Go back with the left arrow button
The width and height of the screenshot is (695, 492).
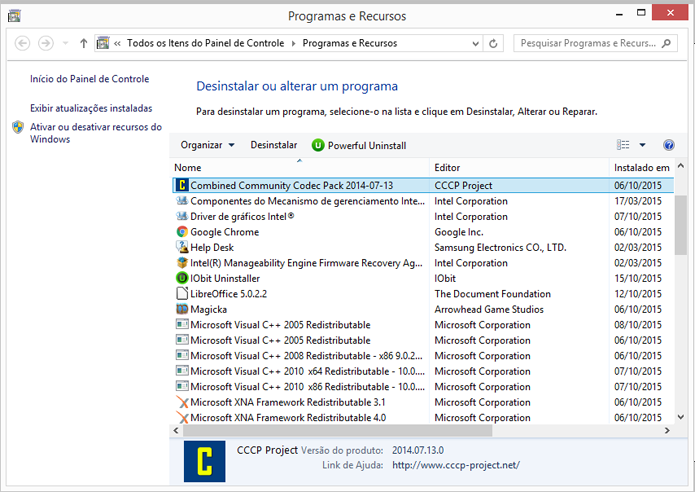click(22, 43)
